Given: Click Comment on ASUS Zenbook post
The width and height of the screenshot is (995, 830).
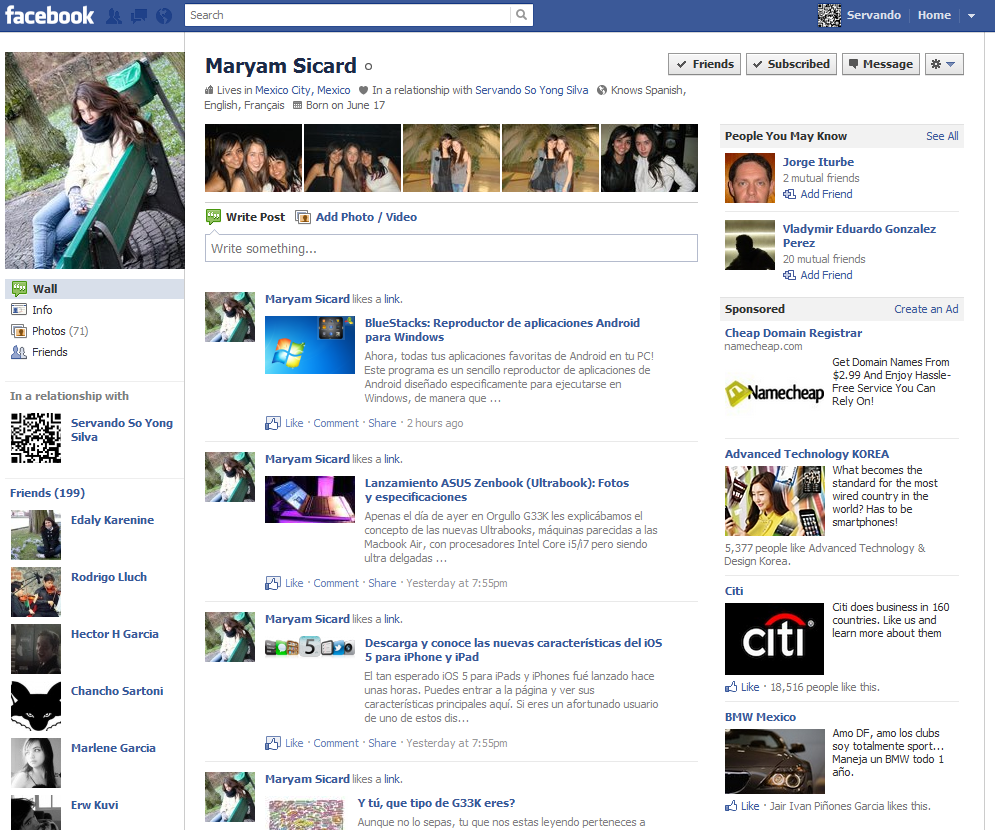Looking at the screenshot, I should 336,583.
